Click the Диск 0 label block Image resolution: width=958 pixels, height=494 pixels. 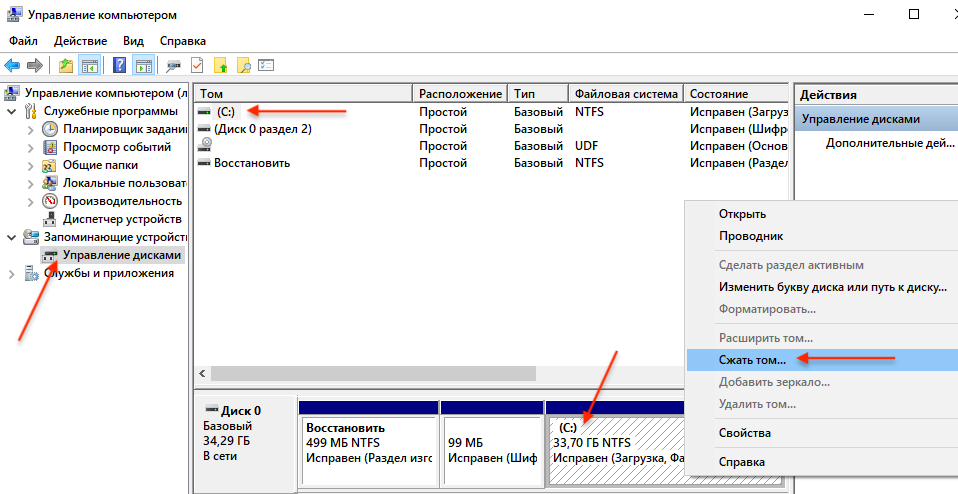point(246,445)
